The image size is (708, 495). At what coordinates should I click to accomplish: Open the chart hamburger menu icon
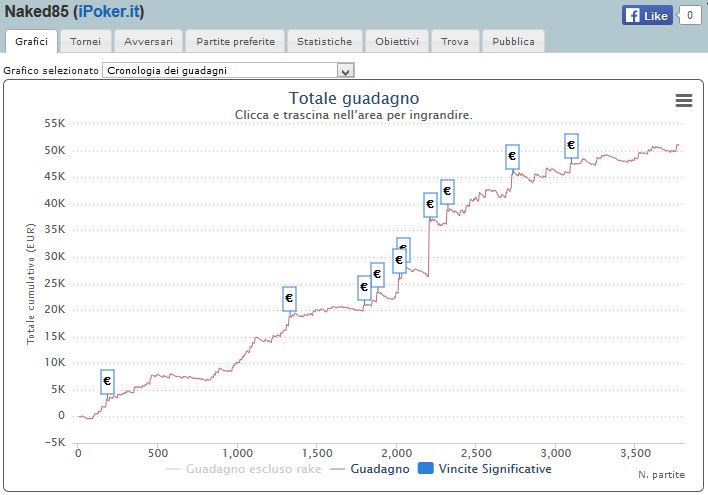pyautogui.click(x=684, y=100)
